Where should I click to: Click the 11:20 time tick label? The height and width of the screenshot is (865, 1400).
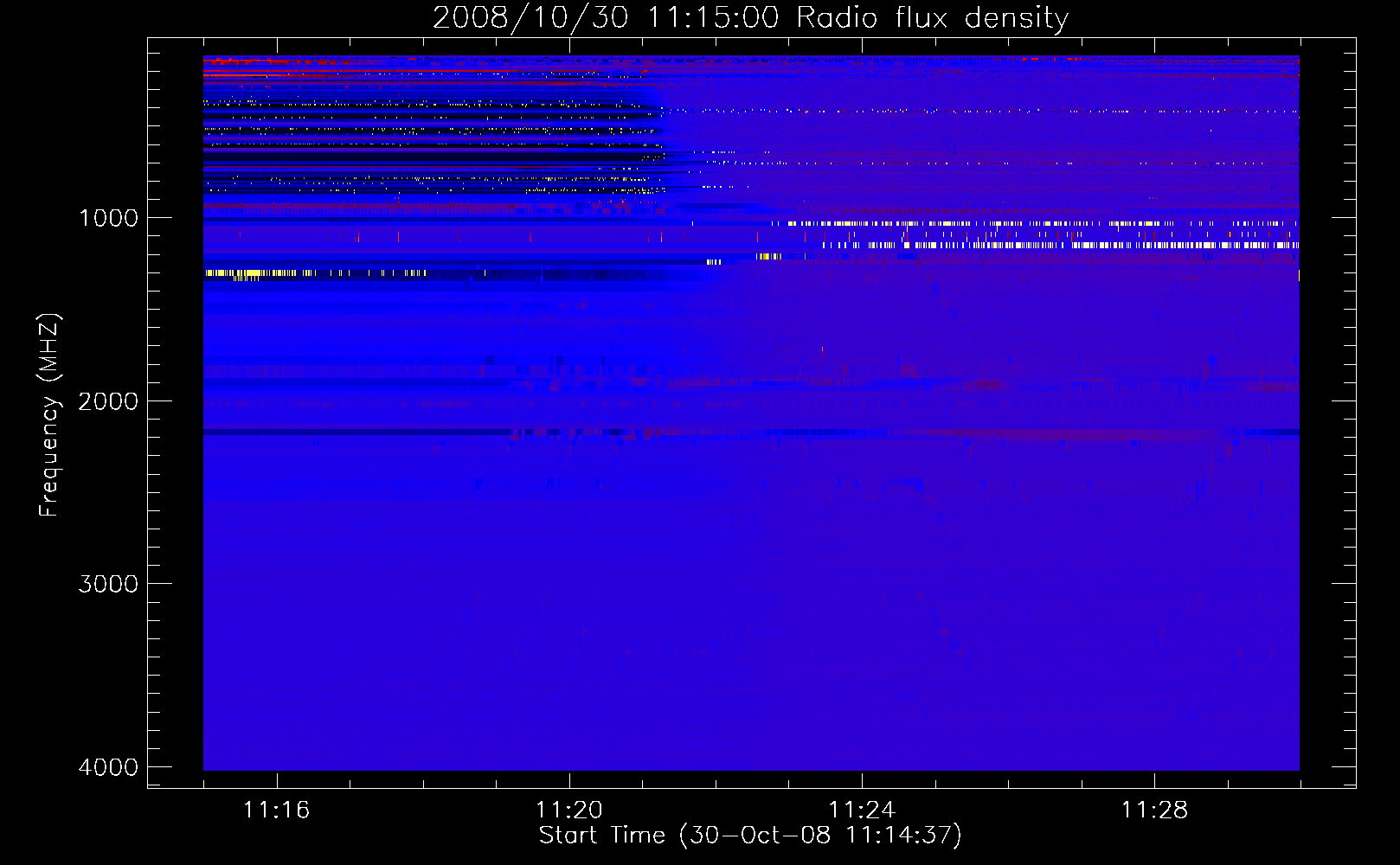(x=568, y=810)
